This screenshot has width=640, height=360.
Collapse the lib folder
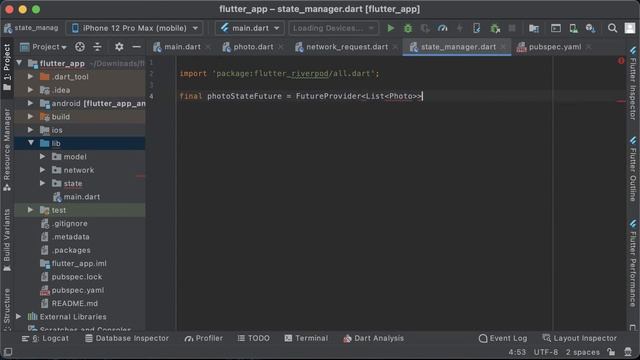coord(31,143)
